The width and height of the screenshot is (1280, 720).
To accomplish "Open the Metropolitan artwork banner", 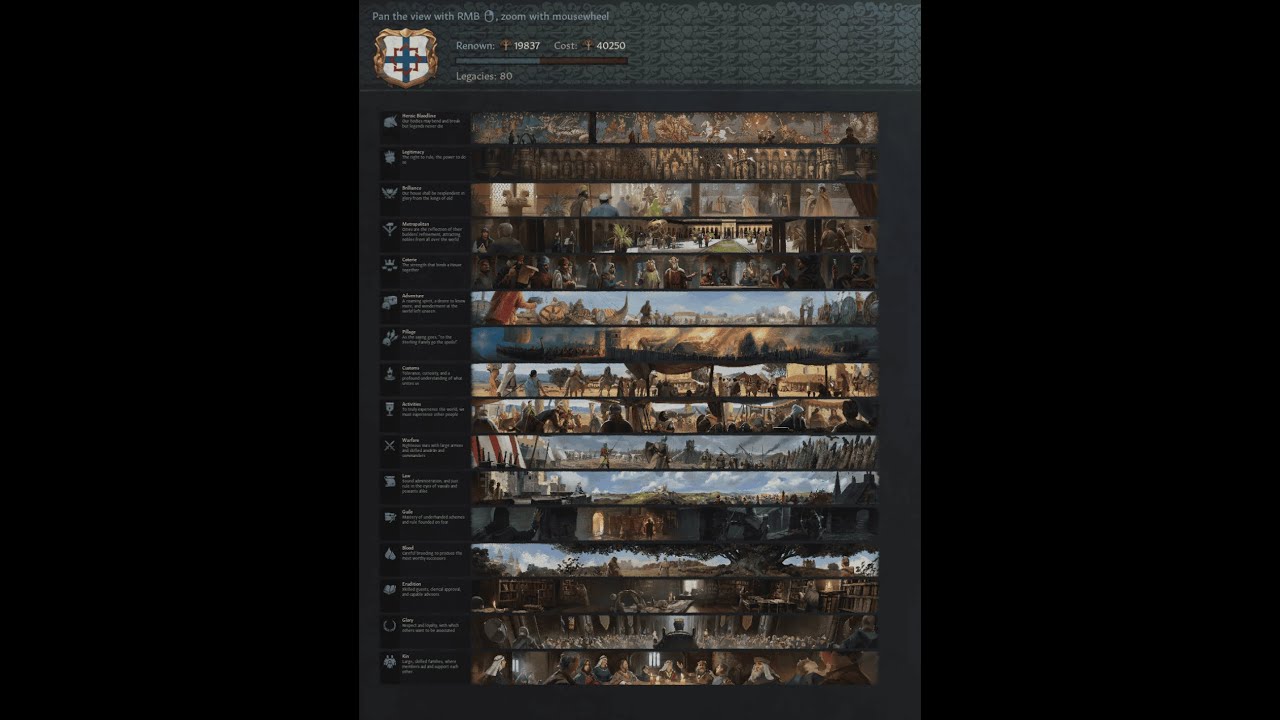I will pos(675,235).
